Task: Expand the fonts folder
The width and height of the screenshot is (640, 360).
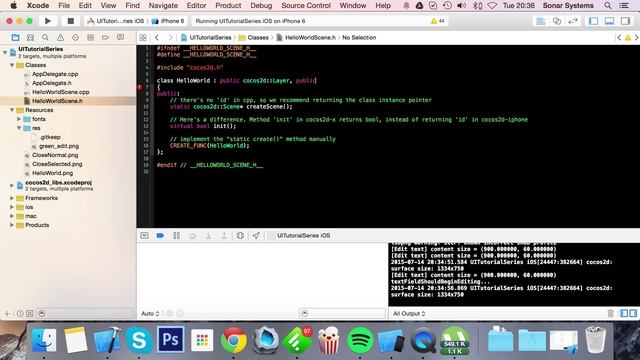Action: click(19, 119)
